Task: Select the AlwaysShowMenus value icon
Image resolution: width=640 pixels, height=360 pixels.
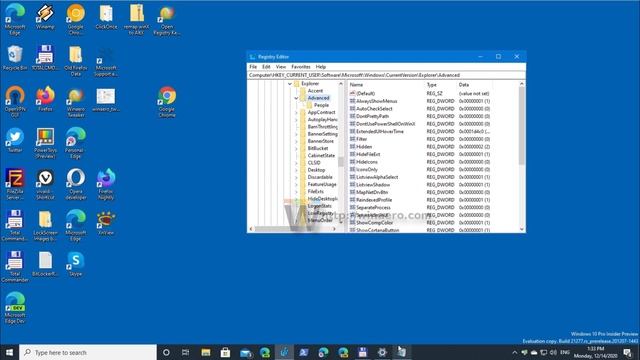Action: [353, 101]
